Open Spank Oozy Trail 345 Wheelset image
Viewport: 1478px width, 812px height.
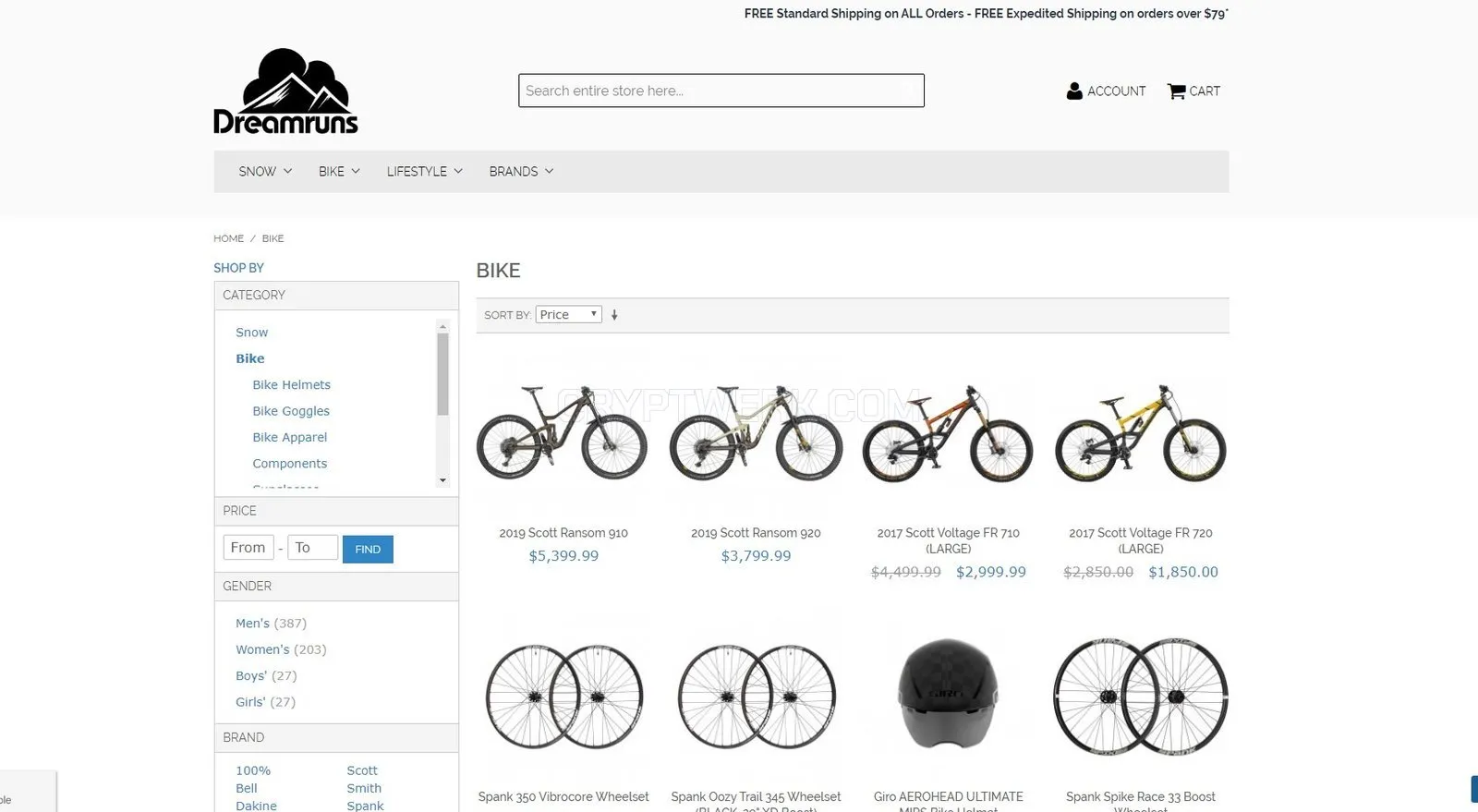[x=756, y=696]
